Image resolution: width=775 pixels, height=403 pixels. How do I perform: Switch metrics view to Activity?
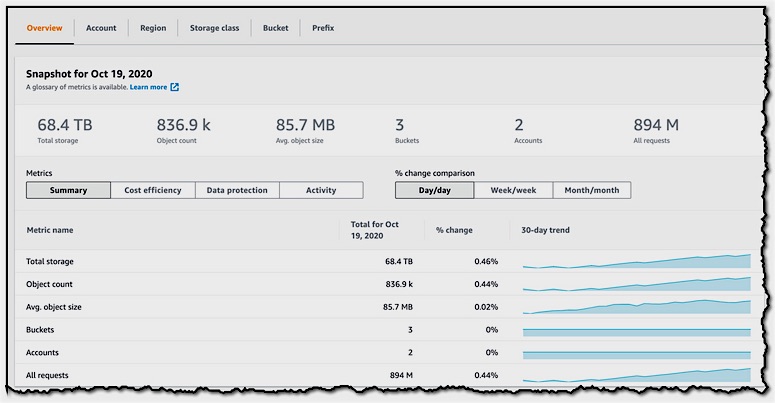click(321, 190)
